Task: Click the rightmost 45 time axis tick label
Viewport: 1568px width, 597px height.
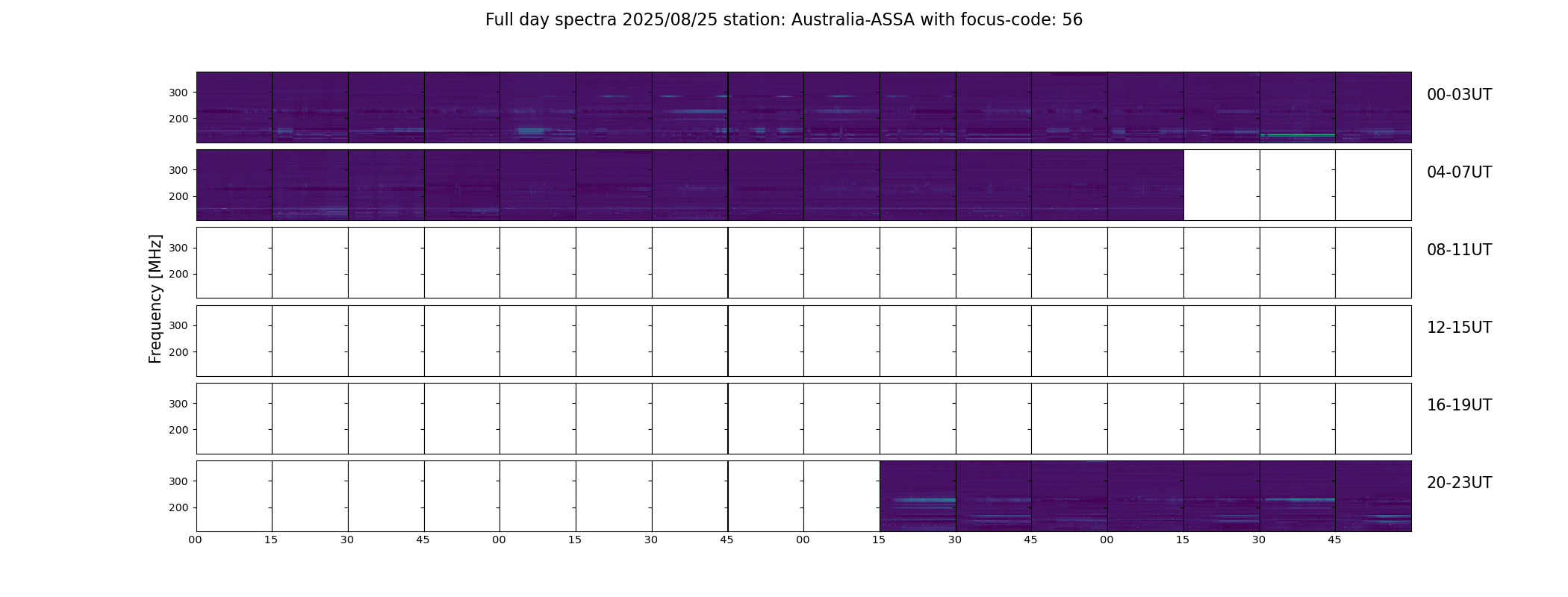Action: tap(1334, 540)
